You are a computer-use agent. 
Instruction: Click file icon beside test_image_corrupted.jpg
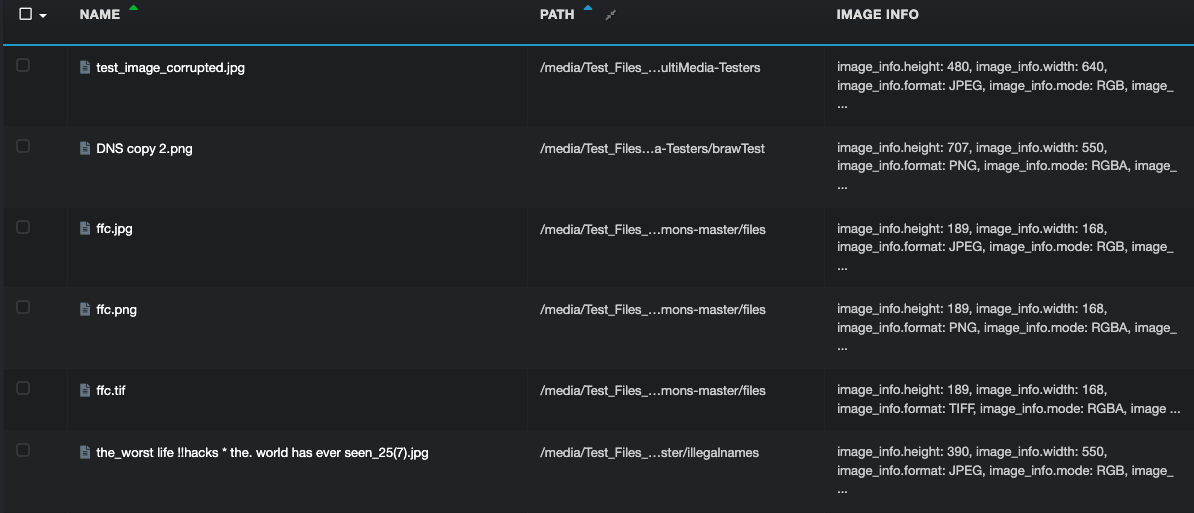[85, 68]
